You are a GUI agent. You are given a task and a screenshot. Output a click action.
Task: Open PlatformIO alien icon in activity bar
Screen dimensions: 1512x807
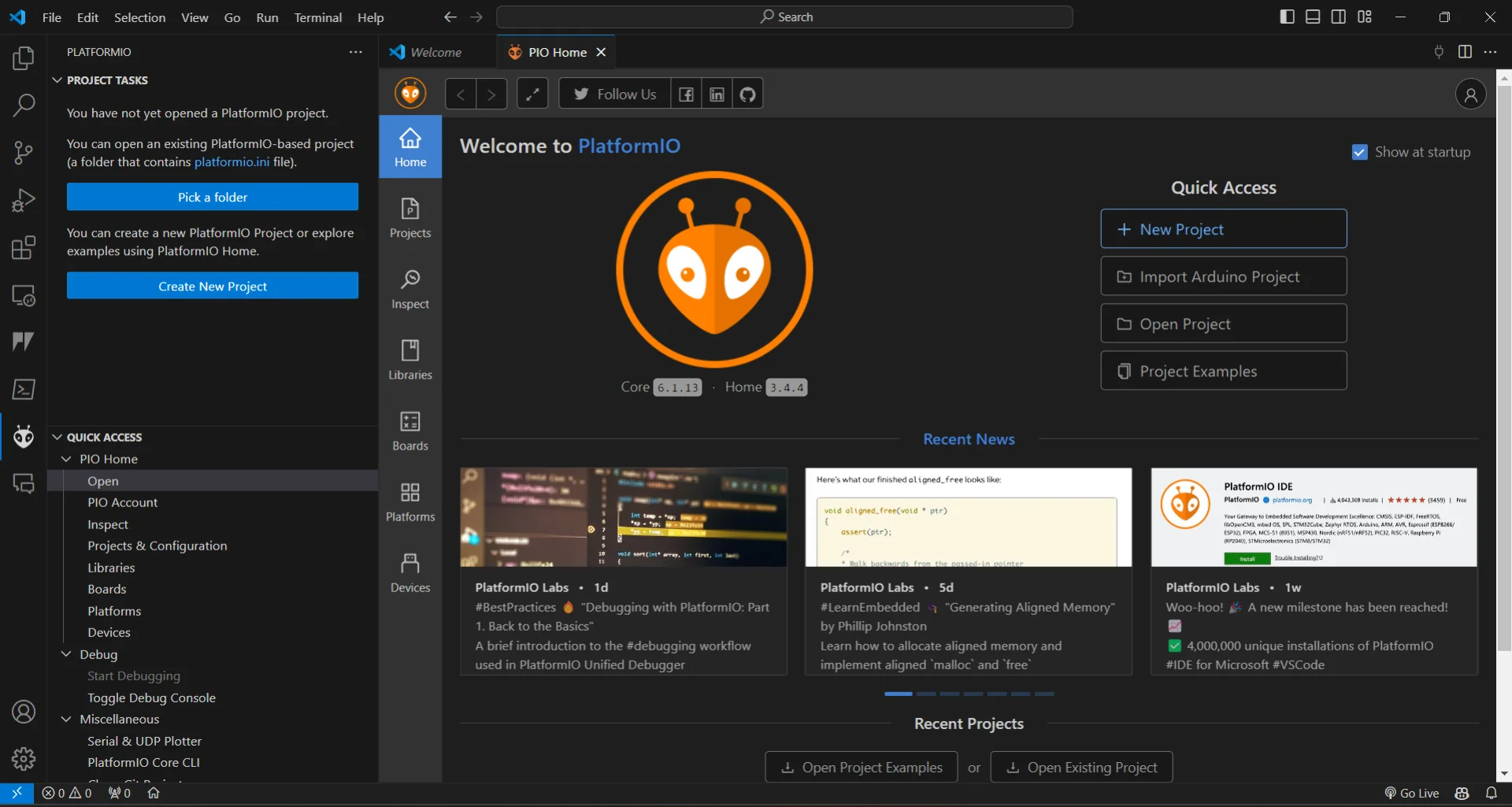[x=24, y=436]
